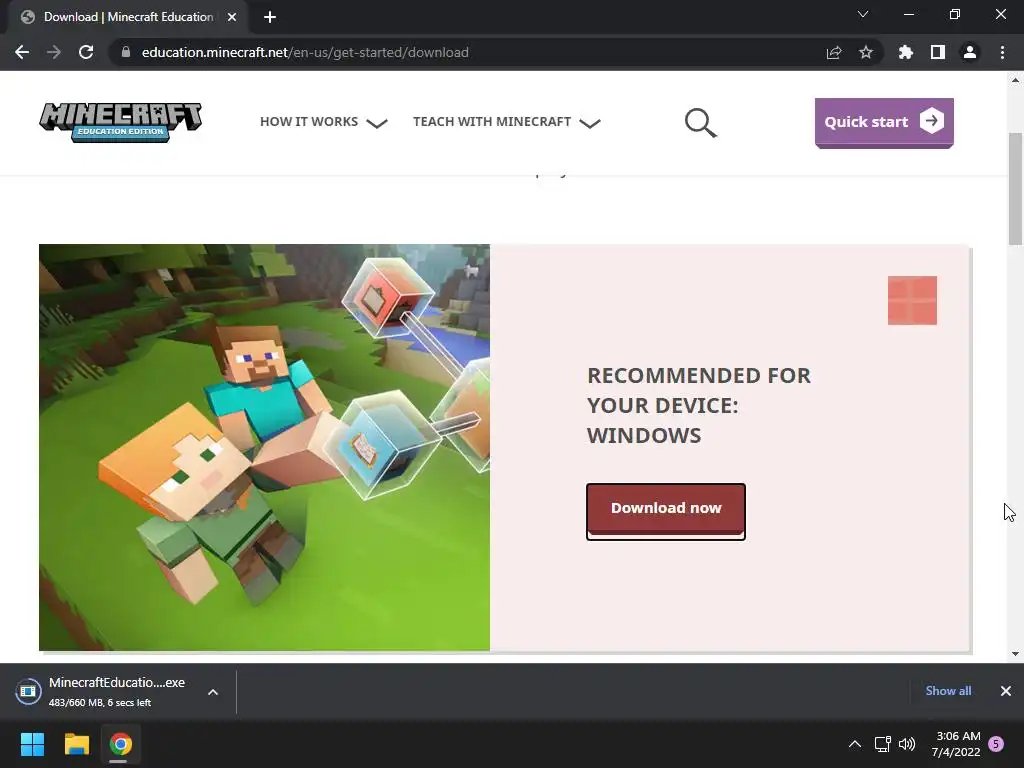The height and width of the screenshot is (768, 1024).
Task: Expand the How It Works menu
Action: point(323,122)
